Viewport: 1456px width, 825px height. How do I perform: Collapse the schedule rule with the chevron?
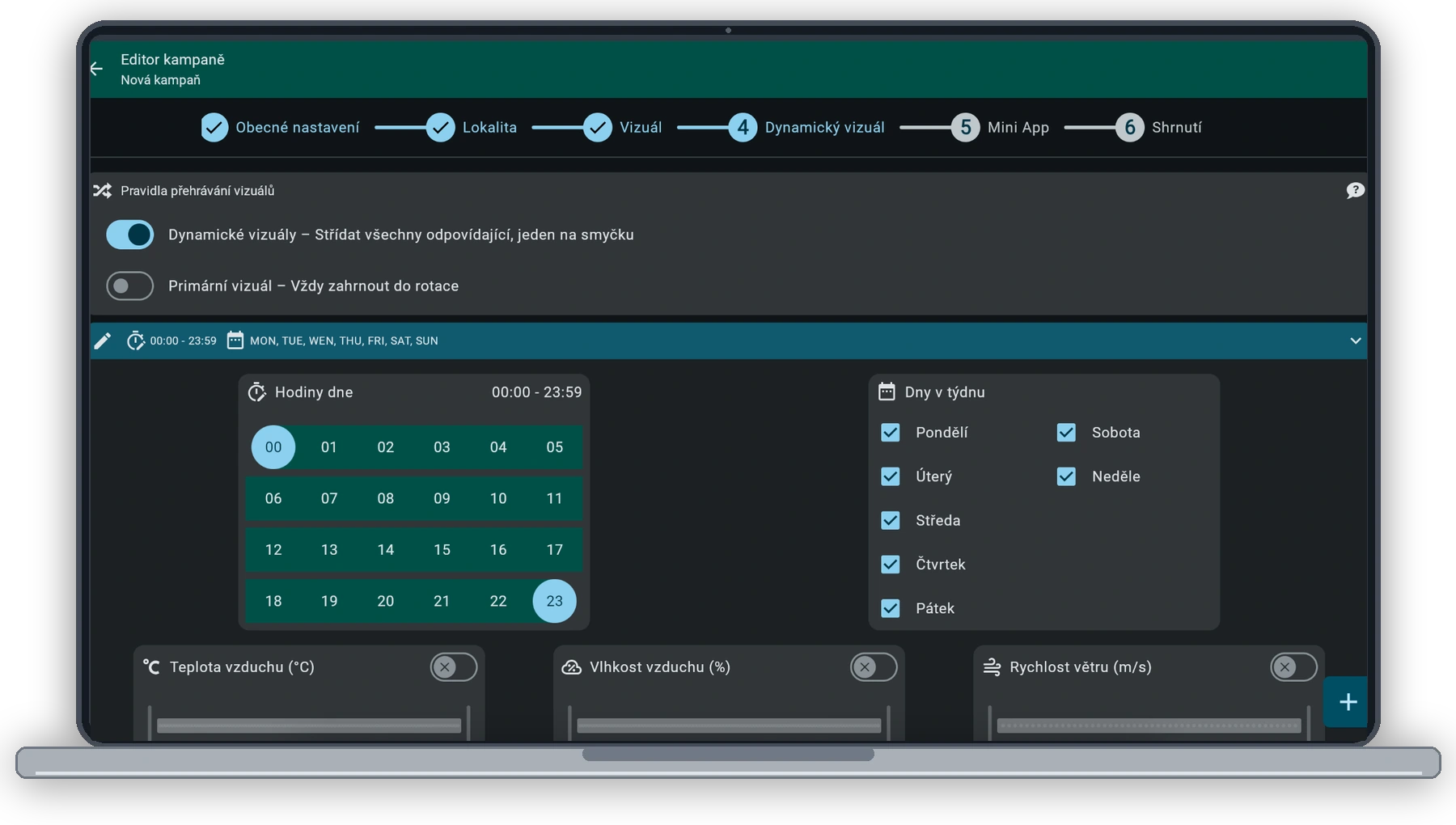(x=1356, y=341)
